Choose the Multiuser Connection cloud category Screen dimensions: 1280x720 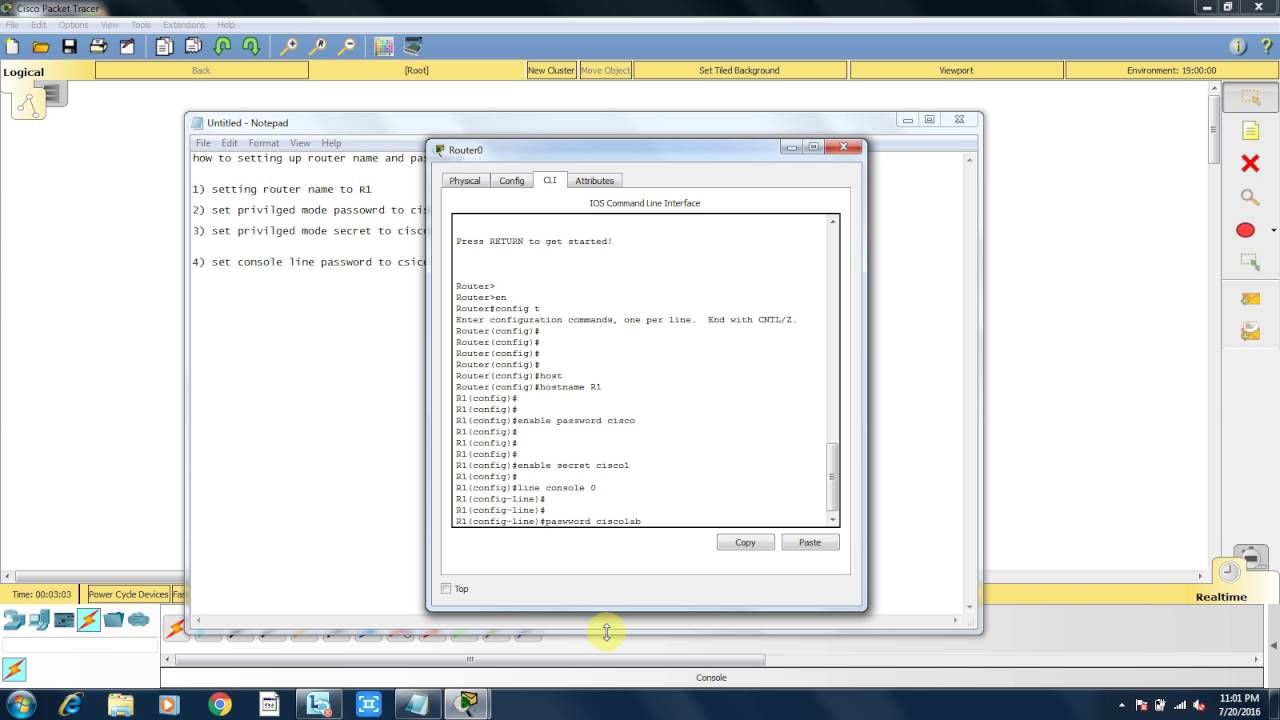pyautogui.click(x=139, y=620)
